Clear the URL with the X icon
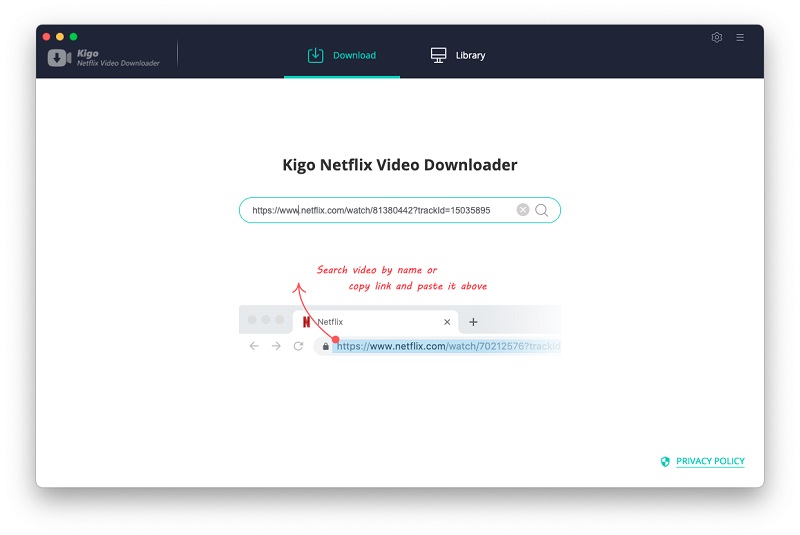800x535 pixels. coord(522,210)
